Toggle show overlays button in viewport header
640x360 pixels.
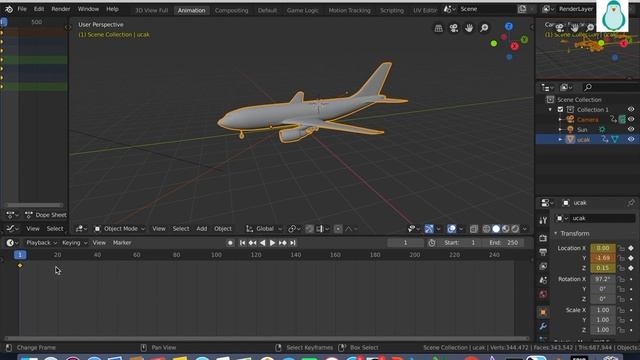(451, 229)
